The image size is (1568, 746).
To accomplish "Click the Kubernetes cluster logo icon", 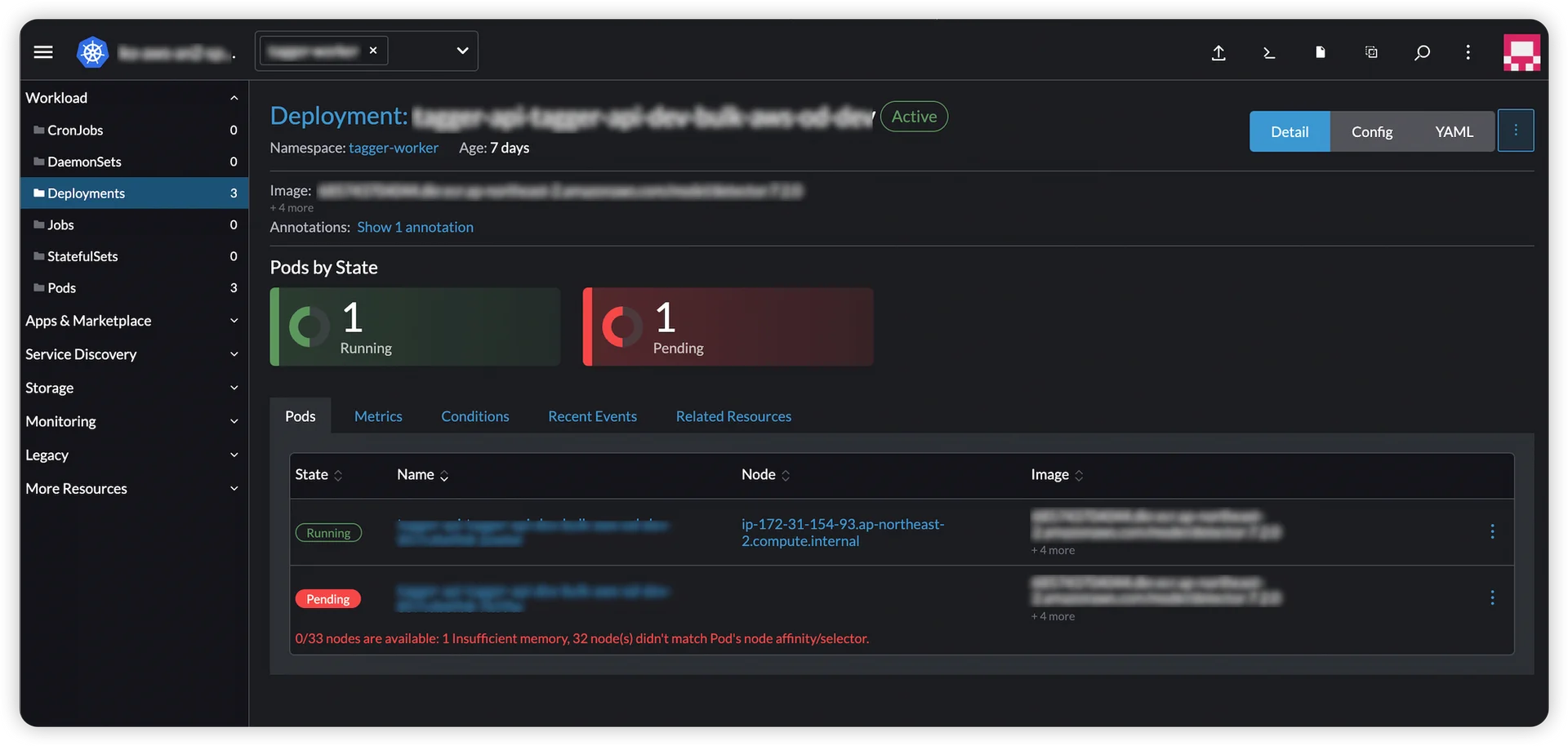I will [92, 52].
